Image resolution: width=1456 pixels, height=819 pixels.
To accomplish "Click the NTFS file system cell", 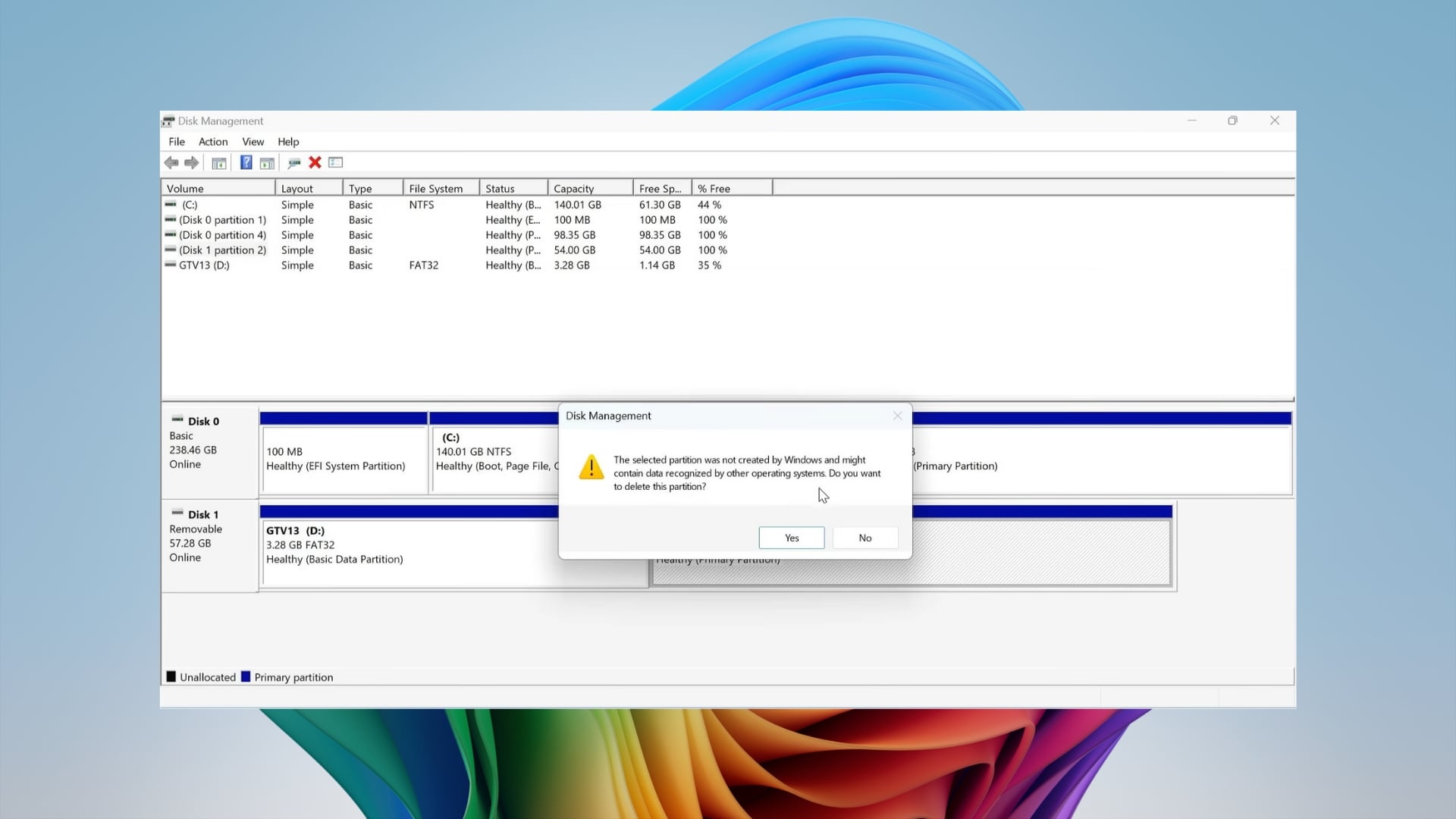I will click(422, 205).
